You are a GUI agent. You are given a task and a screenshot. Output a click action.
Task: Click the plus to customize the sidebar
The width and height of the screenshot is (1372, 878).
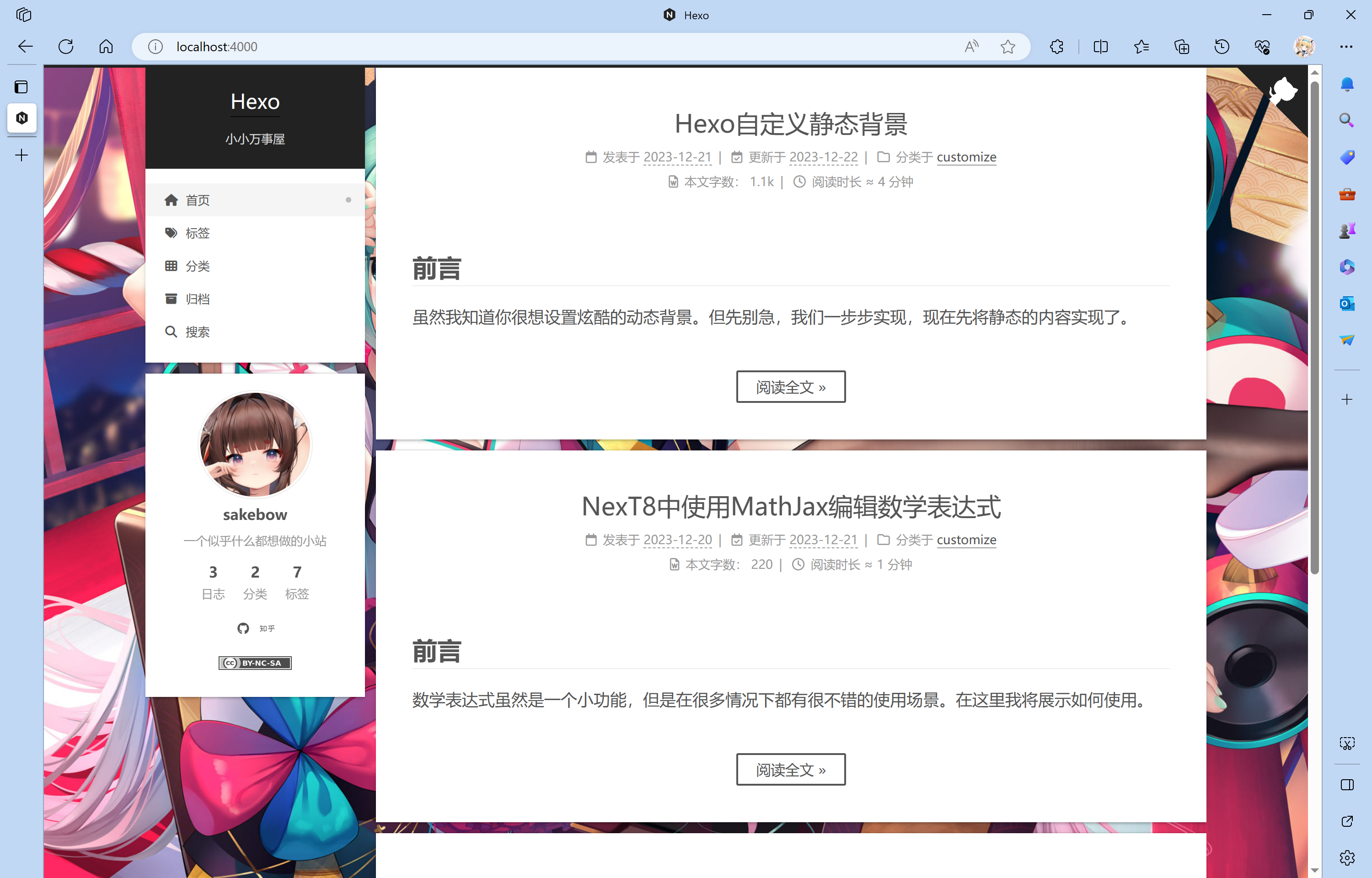[x=1347, y=400]
